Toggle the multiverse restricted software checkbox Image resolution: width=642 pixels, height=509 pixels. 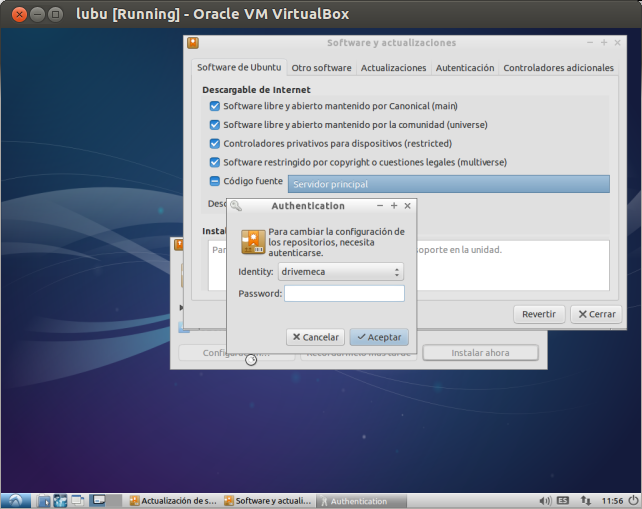pos(214,162)
